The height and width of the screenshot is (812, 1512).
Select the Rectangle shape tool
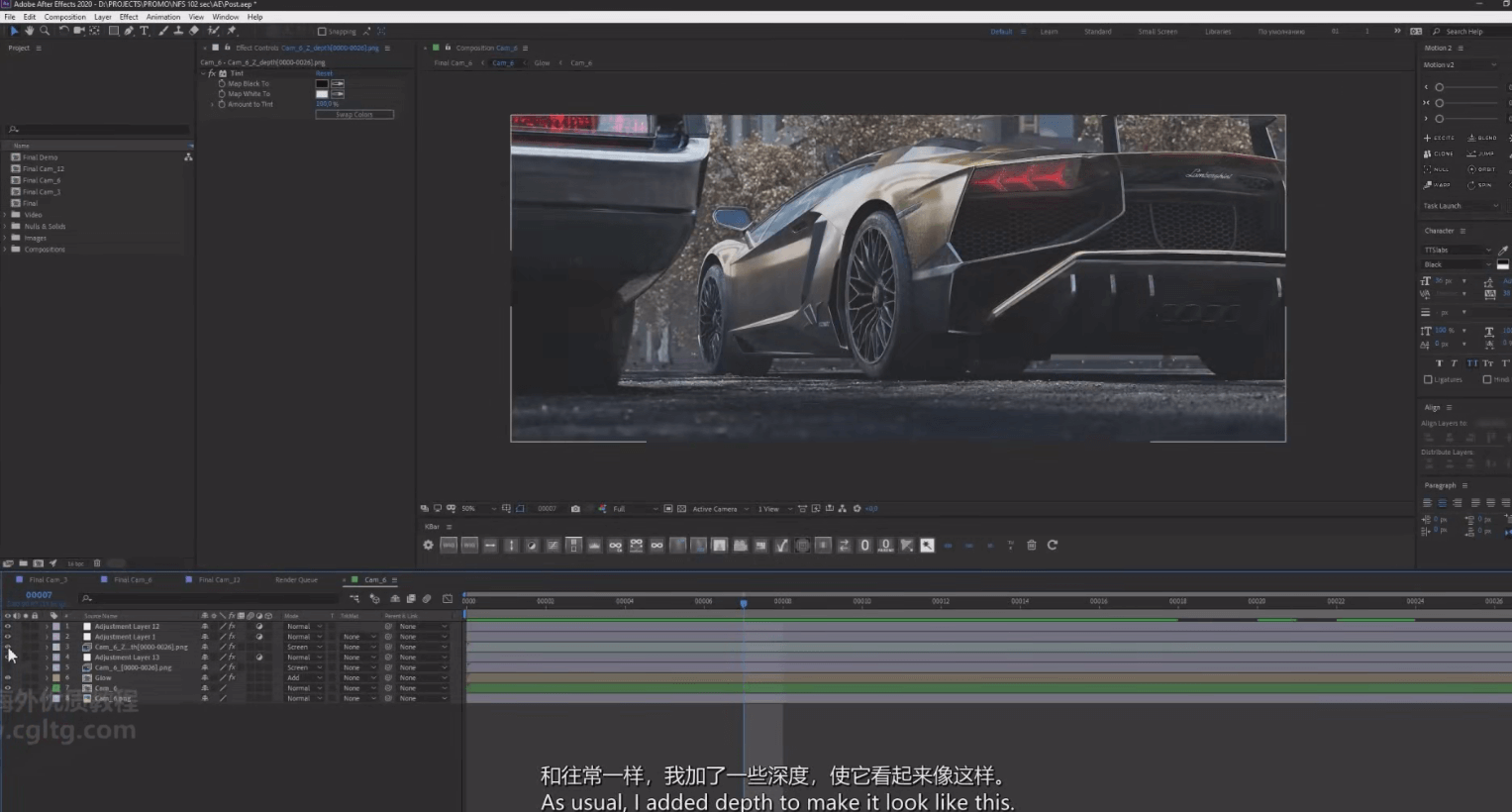pyautogui.click(x=113, y=31)
